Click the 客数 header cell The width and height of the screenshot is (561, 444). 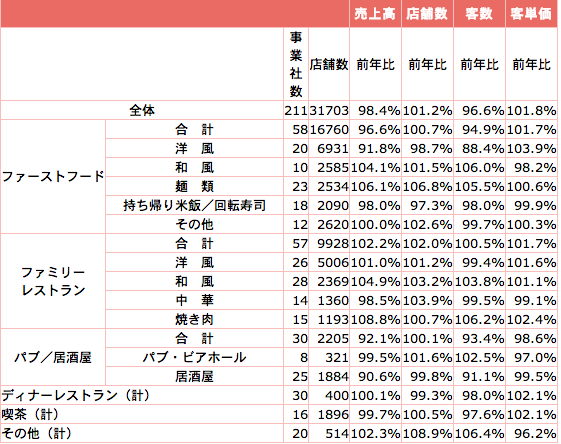[479, 14]
